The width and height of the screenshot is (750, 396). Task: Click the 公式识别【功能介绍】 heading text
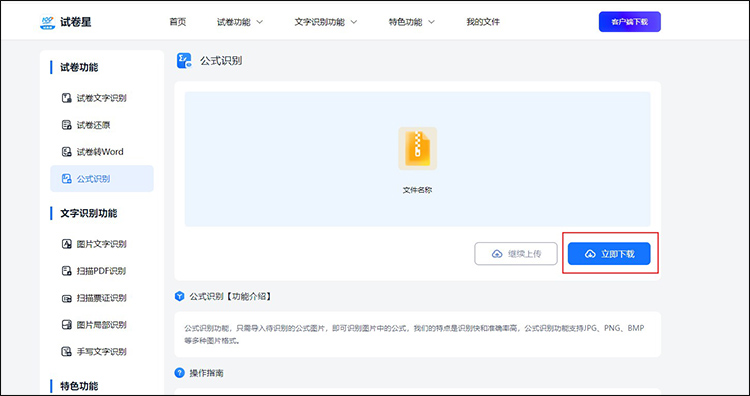(231, 297)
